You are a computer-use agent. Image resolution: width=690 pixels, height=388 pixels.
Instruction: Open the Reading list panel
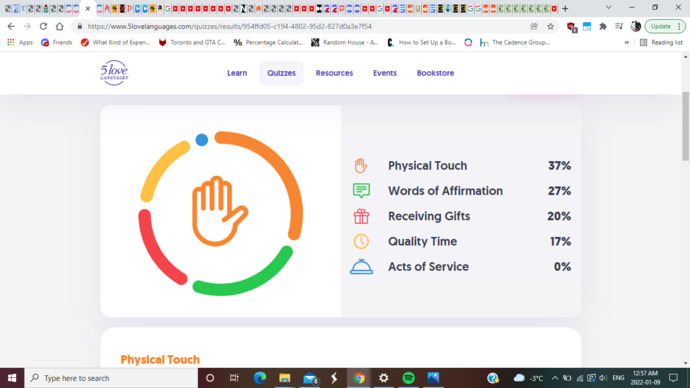pos(661,42)
